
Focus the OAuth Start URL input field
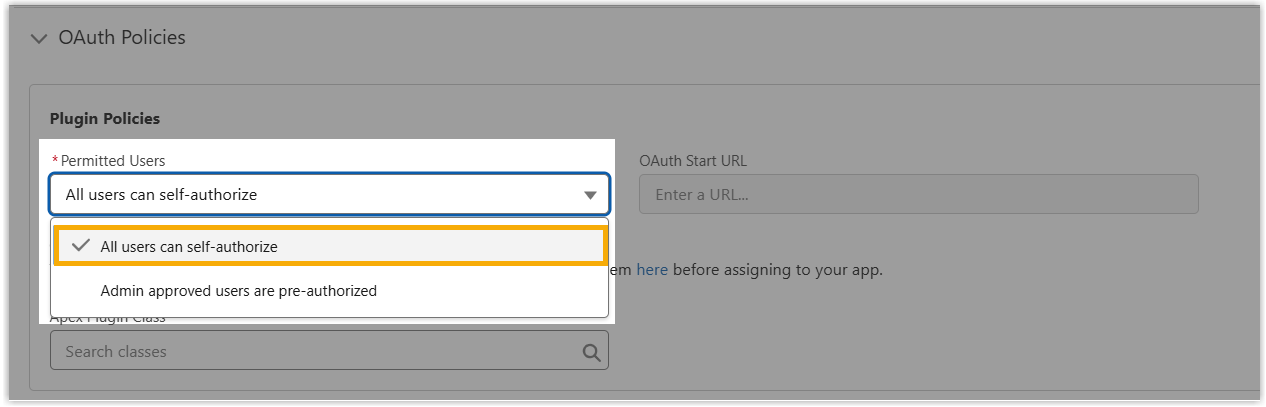(x=918, y=195)
